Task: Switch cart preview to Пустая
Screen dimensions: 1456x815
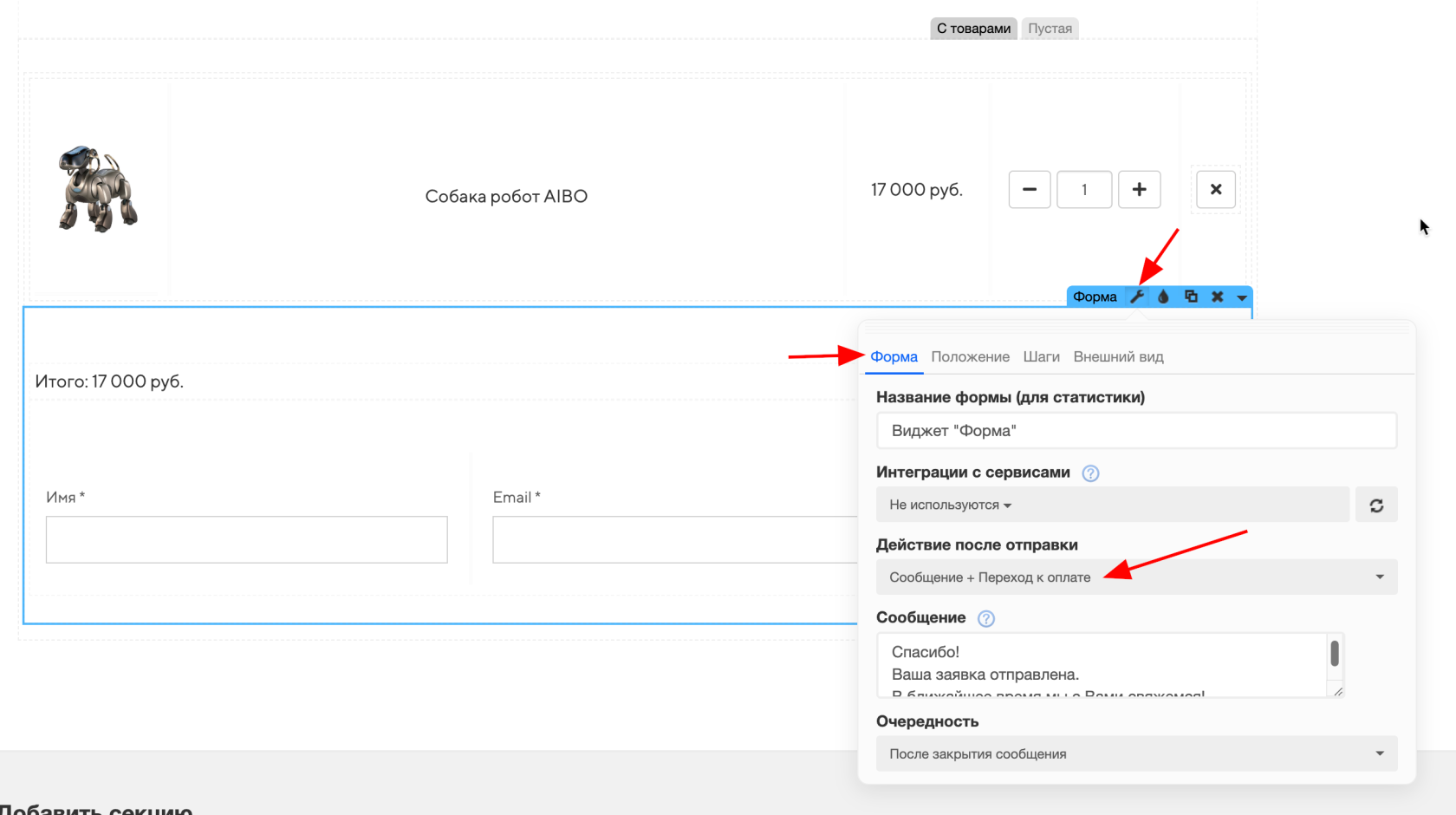Action: (x=1050, y=29)
